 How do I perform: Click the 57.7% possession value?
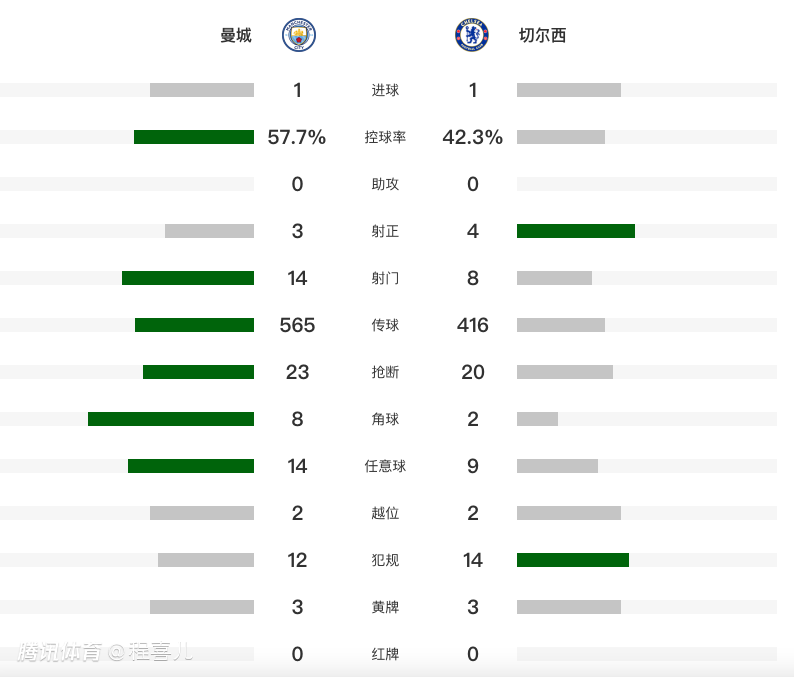297,137
